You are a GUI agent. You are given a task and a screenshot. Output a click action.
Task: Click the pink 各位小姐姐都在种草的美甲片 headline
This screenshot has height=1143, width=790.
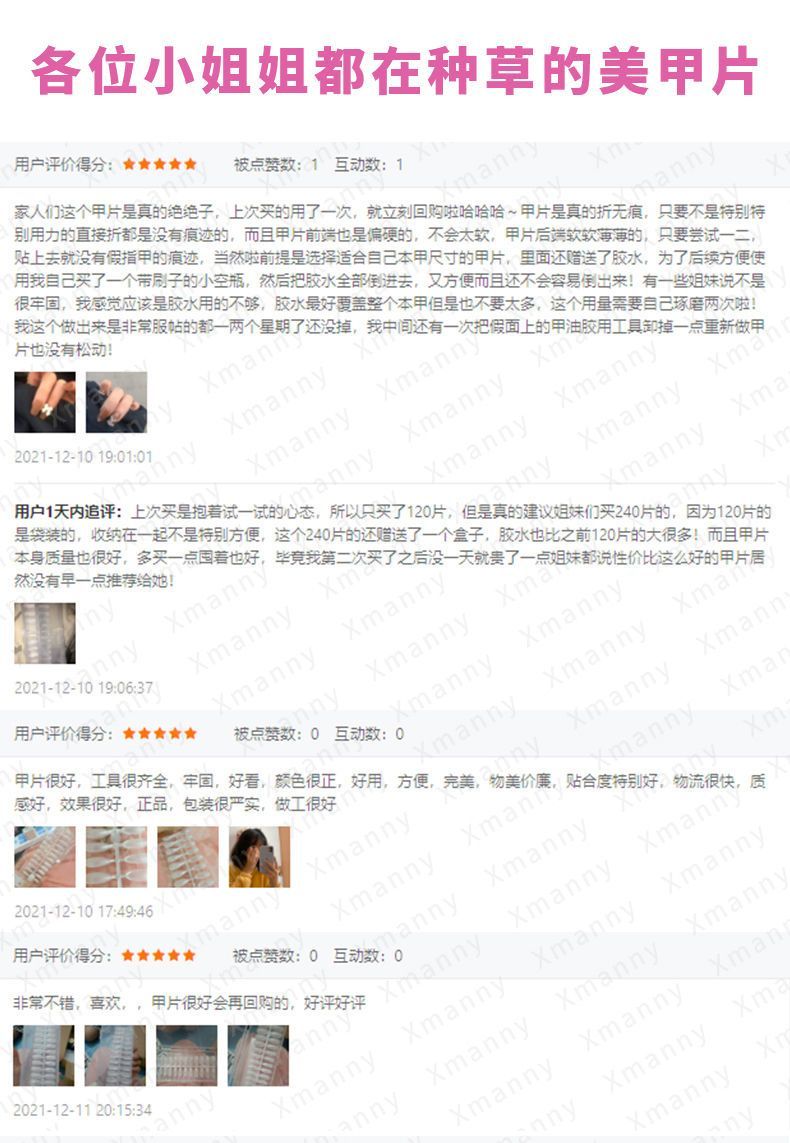(x=395, y=71)
